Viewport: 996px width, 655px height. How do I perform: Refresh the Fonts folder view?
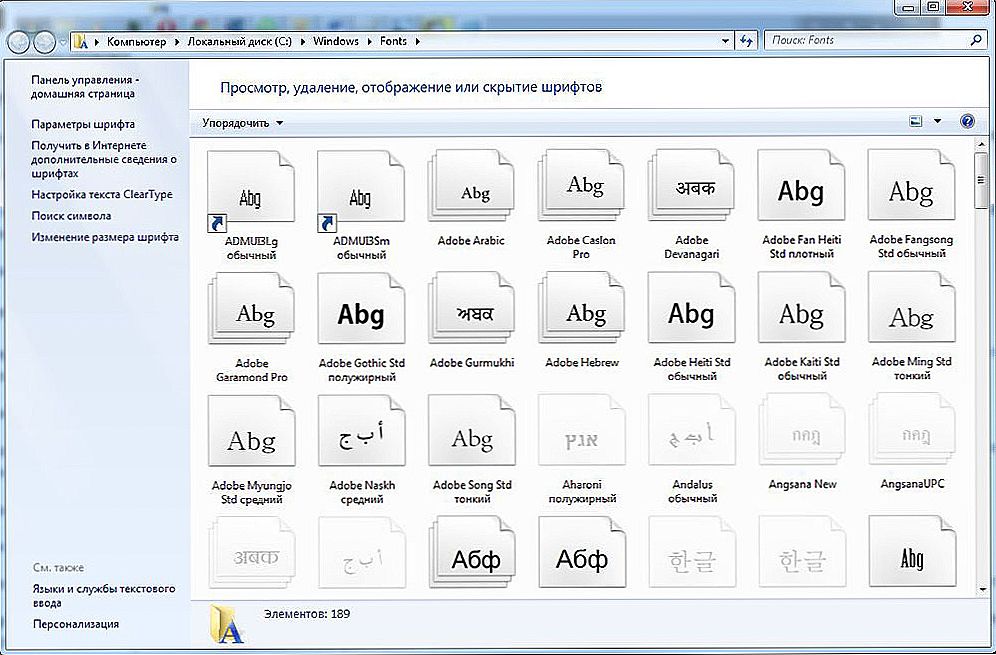tap(746, 41)
